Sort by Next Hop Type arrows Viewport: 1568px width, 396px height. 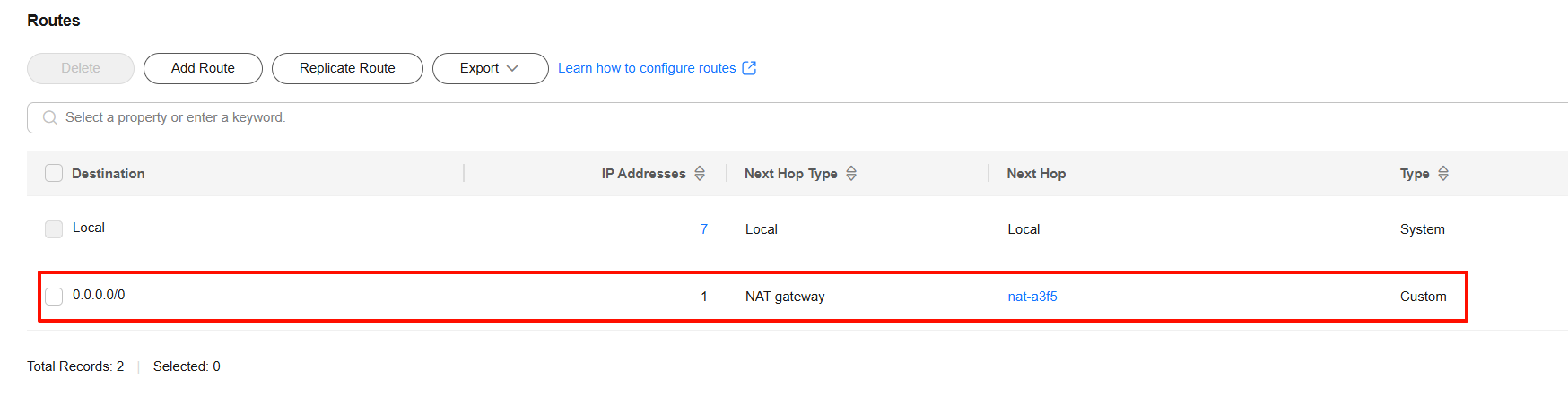point(851,174)
